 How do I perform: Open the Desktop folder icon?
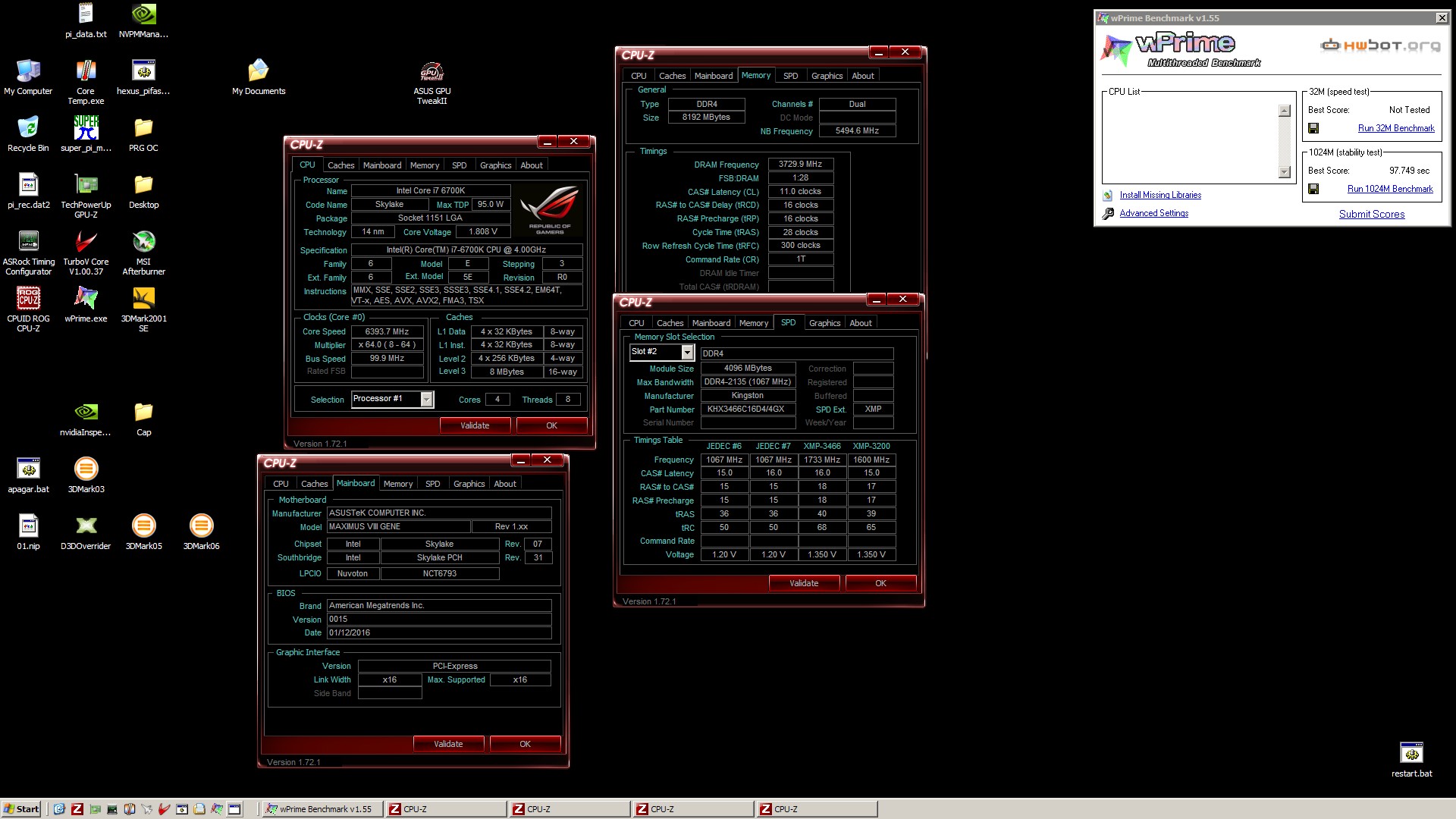tap(143, 190)
